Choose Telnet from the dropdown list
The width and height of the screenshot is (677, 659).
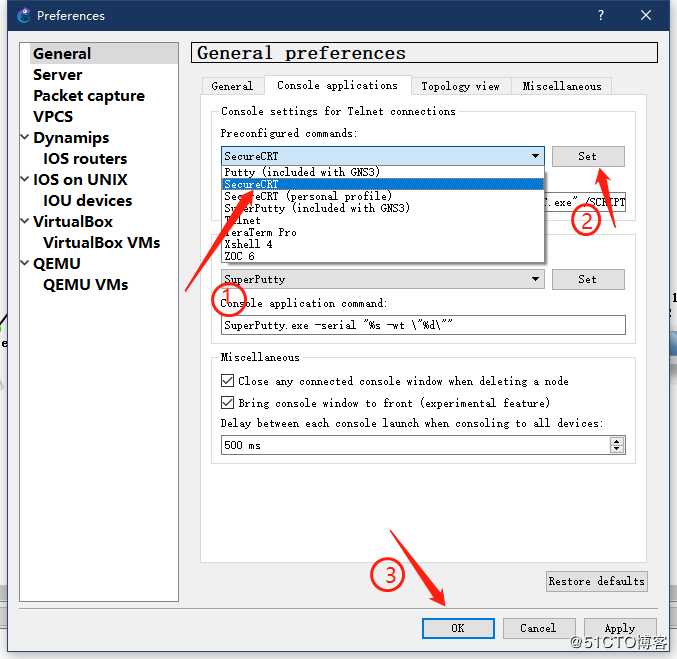pyautogui.click(x=383, y=220)
